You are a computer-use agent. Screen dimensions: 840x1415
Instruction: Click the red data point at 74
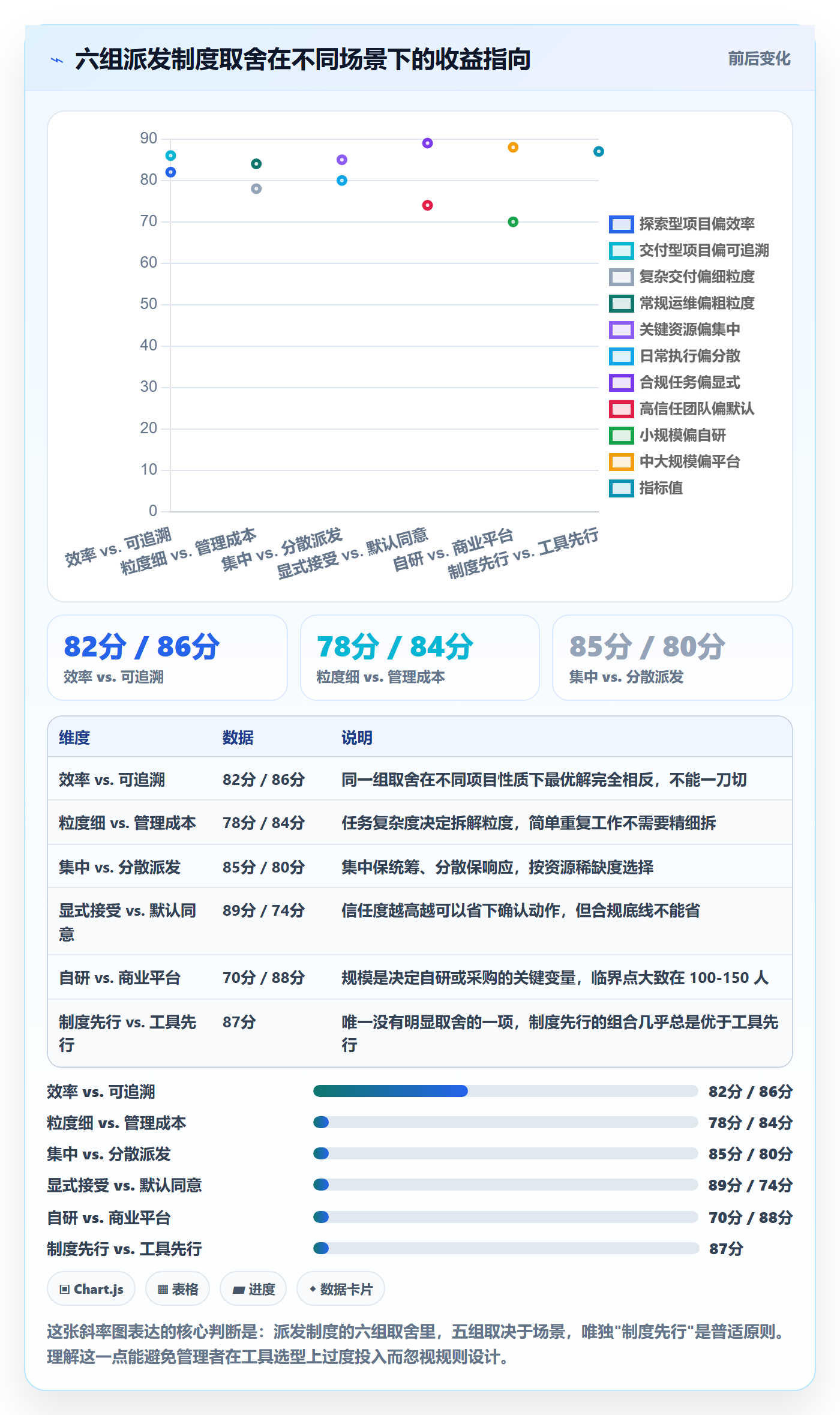(x=427, y=205)
